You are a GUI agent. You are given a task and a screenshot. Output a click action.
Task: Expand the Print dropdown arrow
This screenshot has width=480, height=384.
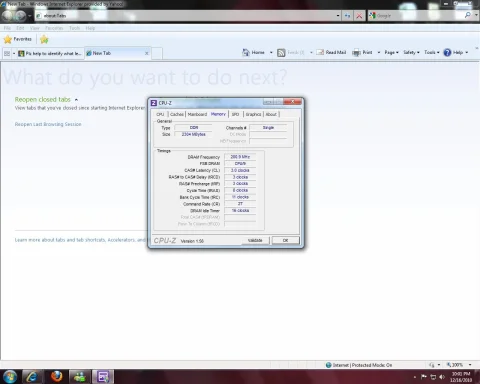[379, 52]
